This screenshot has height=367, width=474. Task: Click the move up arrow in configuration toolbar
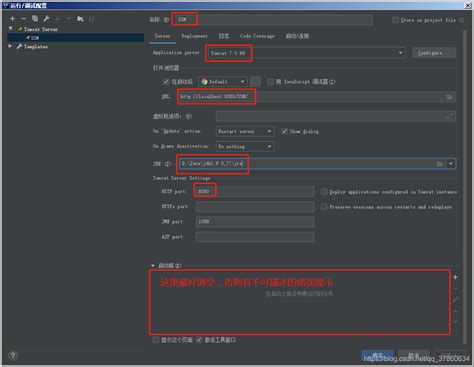[57, 19]
